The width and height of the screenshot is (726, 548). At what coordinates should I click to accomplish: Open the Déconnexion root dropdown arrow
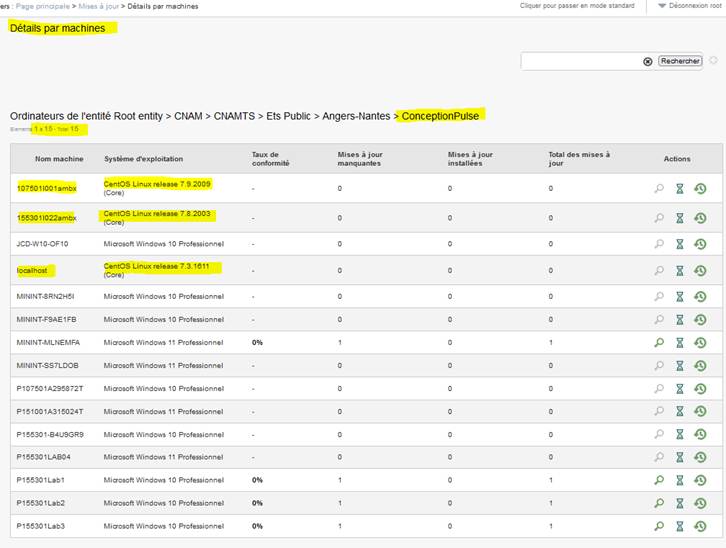[662, 6]
